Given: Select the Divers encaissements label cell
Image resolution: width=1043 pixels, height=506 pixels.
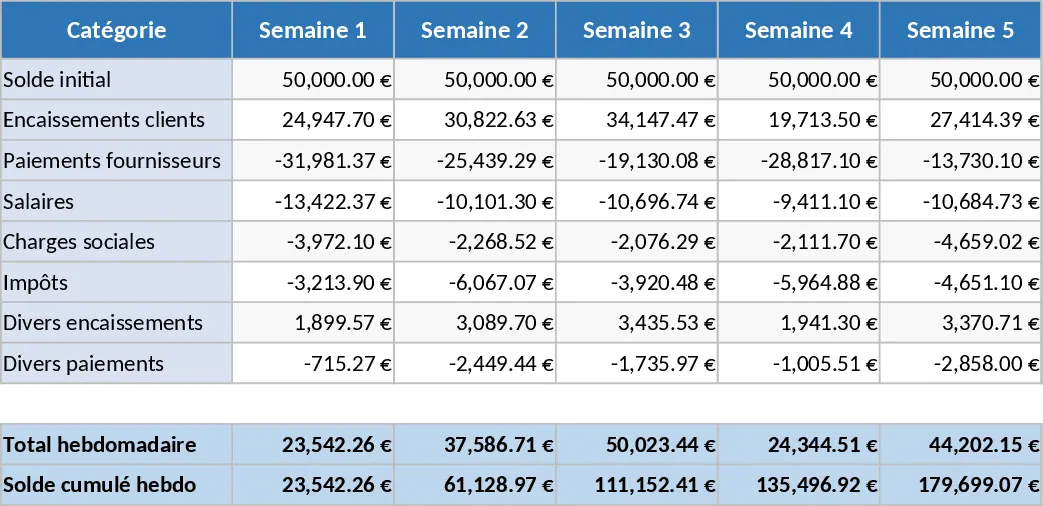Looking at the screenshot, I should pyautogui.click(x=116, y=322).
